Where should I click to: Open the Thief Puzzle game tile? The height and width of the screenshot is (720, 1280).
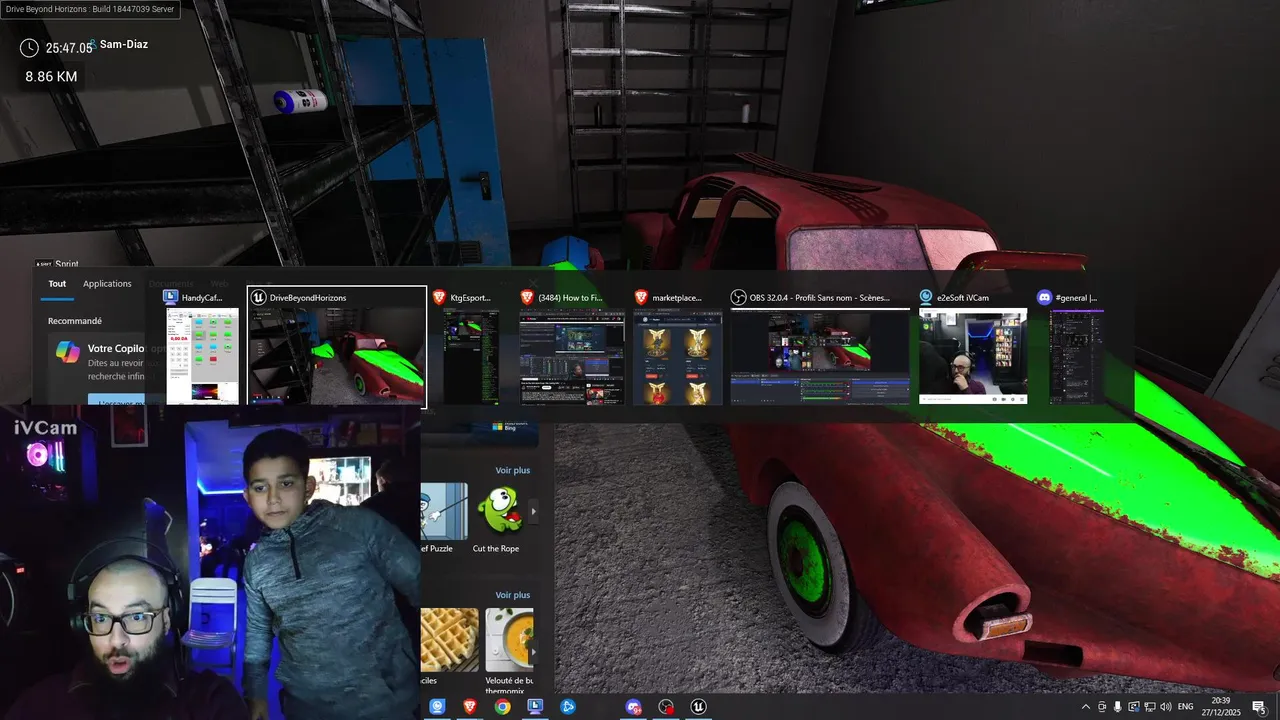click(444, 517)
